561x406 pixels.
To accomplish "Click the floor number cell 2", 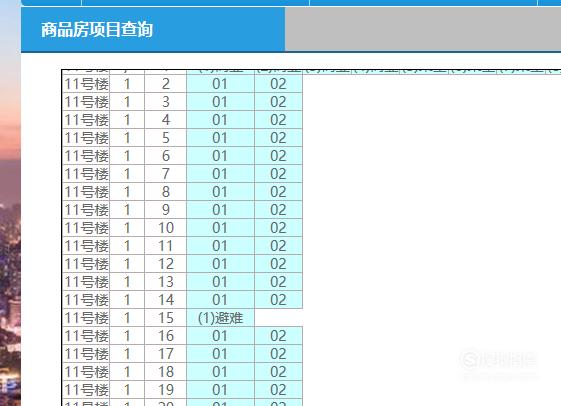I will [166, 84].
